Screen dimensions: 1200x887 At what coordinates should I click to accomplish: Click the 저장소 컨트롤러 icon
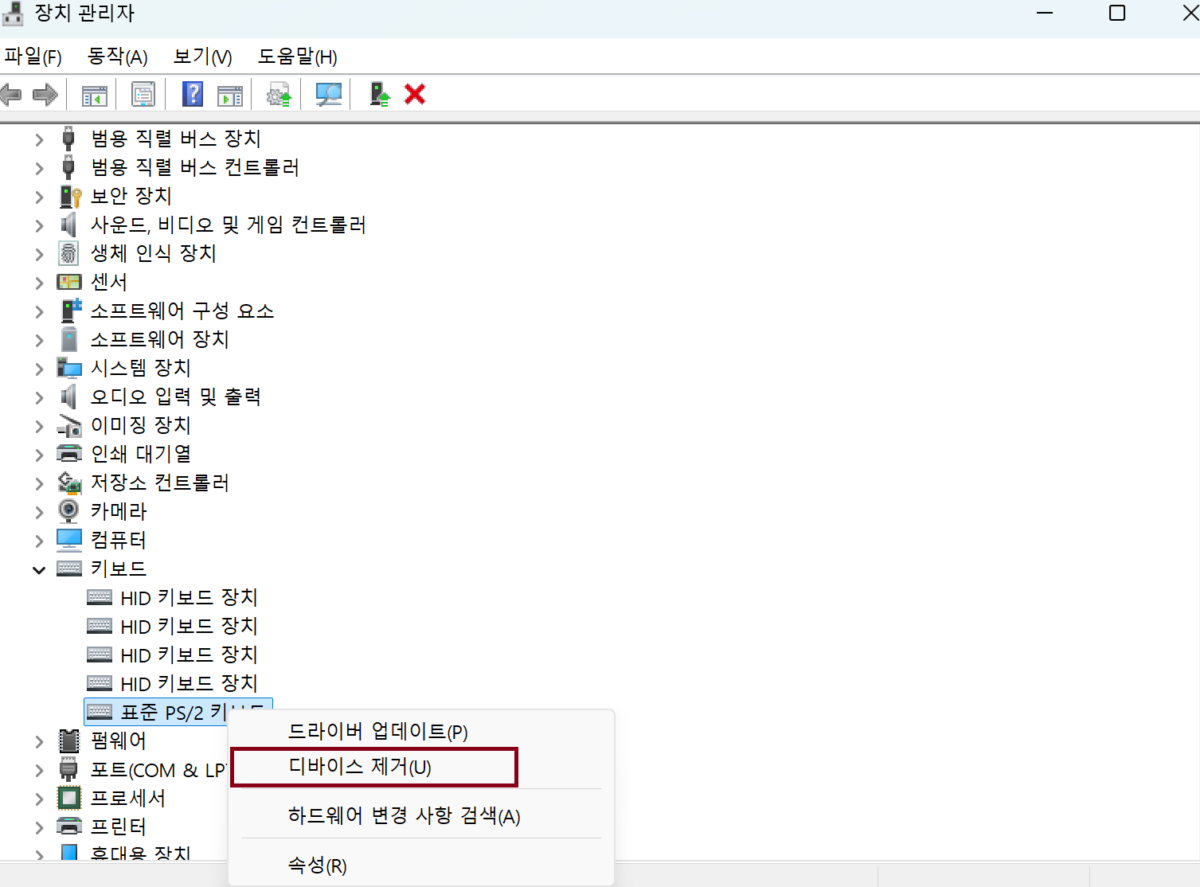(x=69, y=483)
